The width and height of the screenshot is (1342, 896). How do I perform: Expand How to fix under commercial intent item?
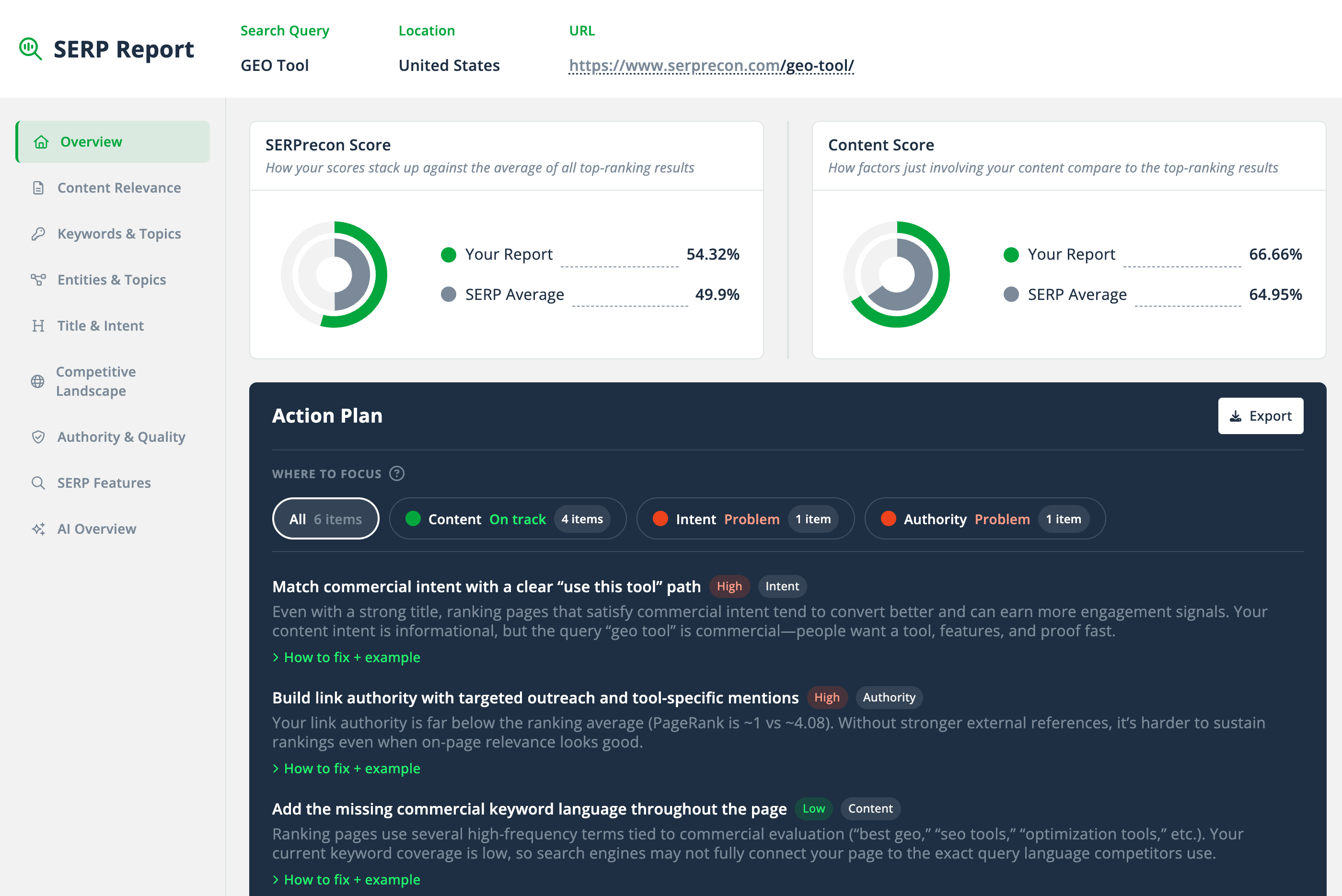click(347, 658)
